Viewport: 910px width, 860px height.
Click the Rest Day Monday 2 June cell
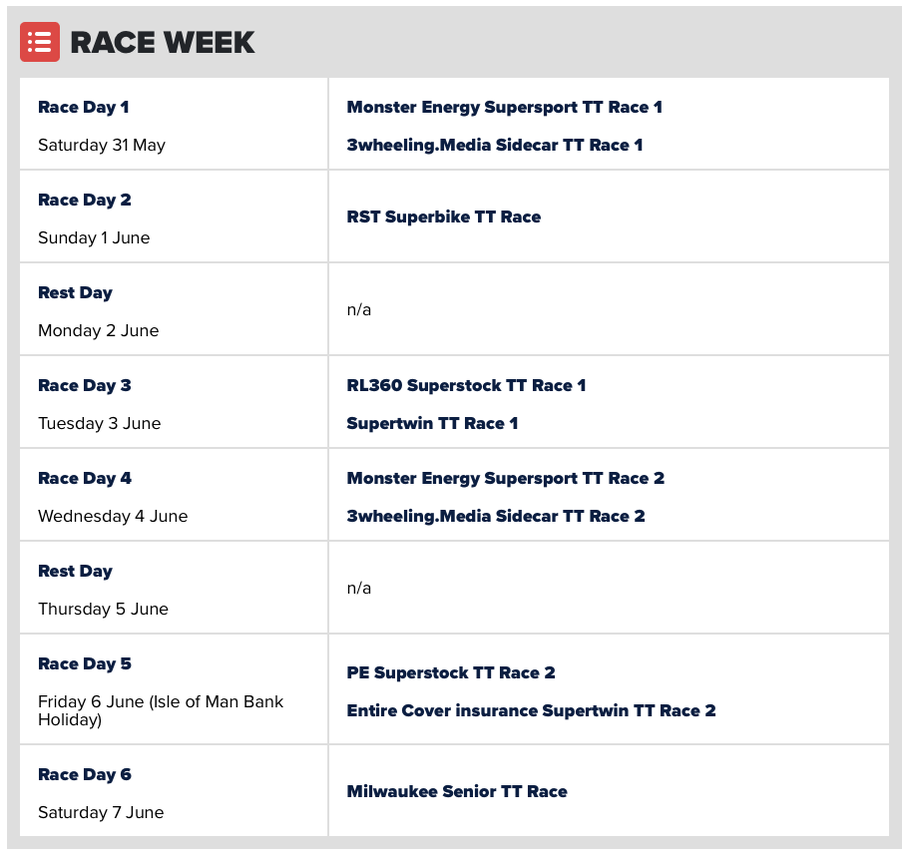[x=174, y=309]
